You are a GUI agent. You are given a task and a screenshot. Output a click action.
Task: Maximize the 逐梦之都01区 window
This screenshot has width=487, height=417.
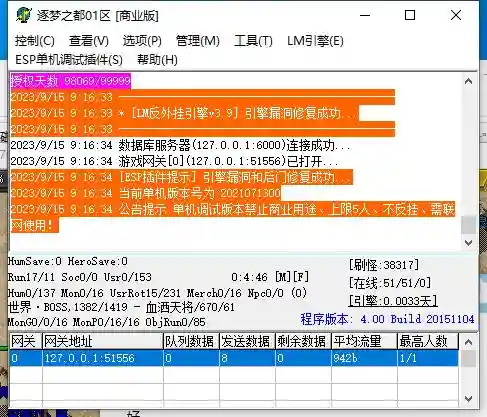click(x=410, y=15)
